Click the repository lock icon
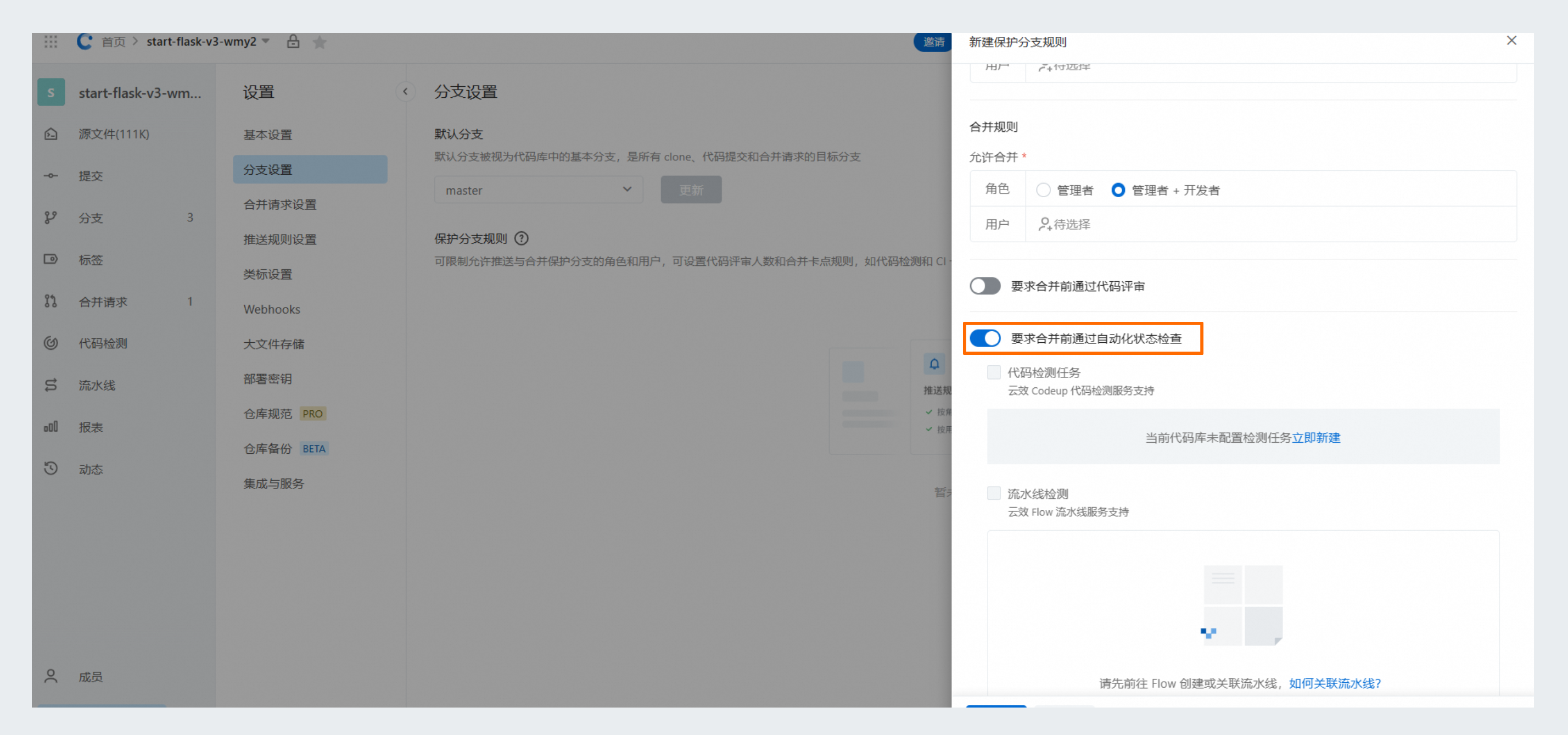 (293, 41)
